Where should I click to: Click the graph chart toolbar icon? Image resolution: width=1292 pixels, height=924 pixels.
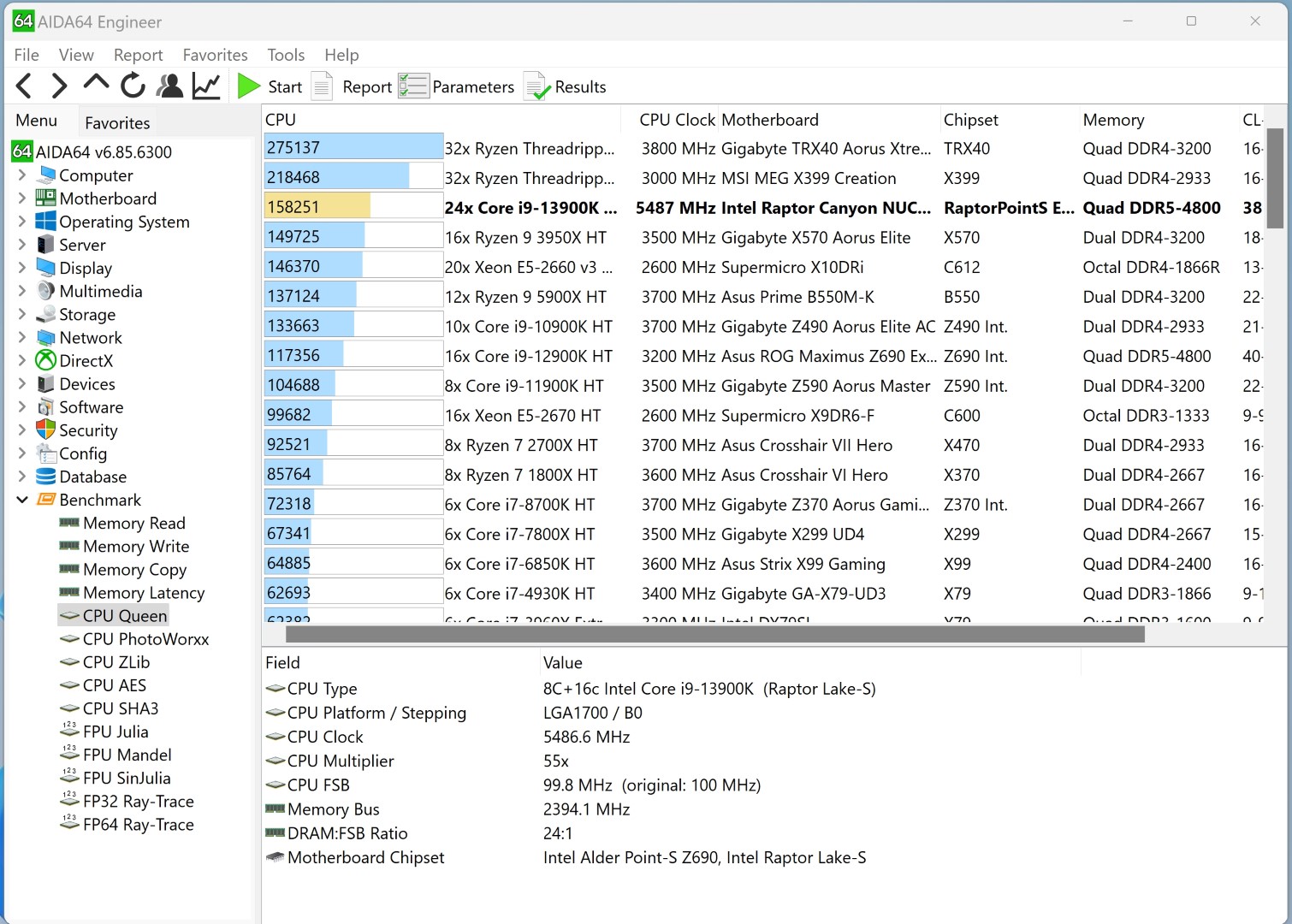[207, 86]
